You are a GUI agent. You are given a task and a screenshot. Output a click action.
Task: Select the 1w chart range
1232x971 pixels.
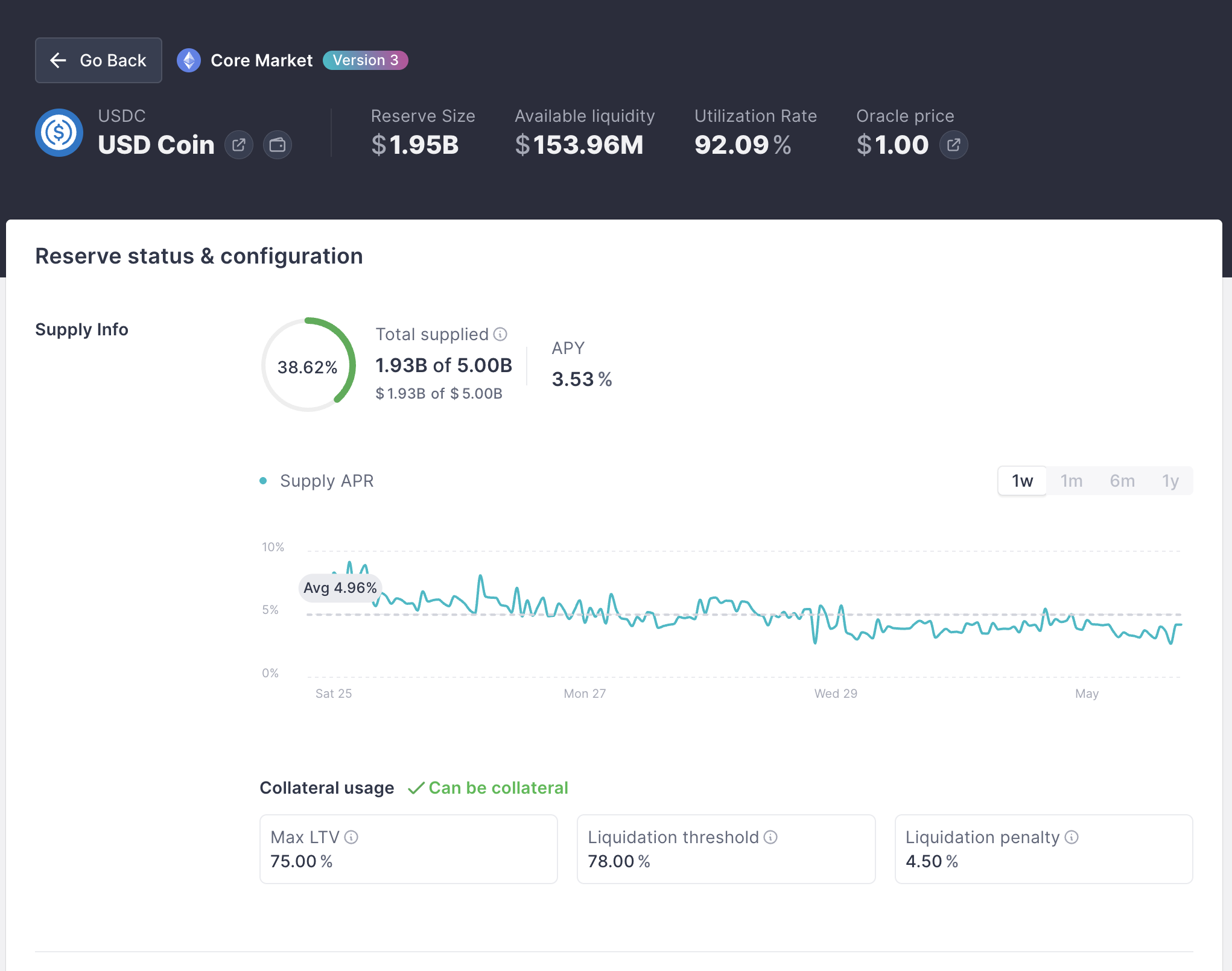coord(1023,481)
